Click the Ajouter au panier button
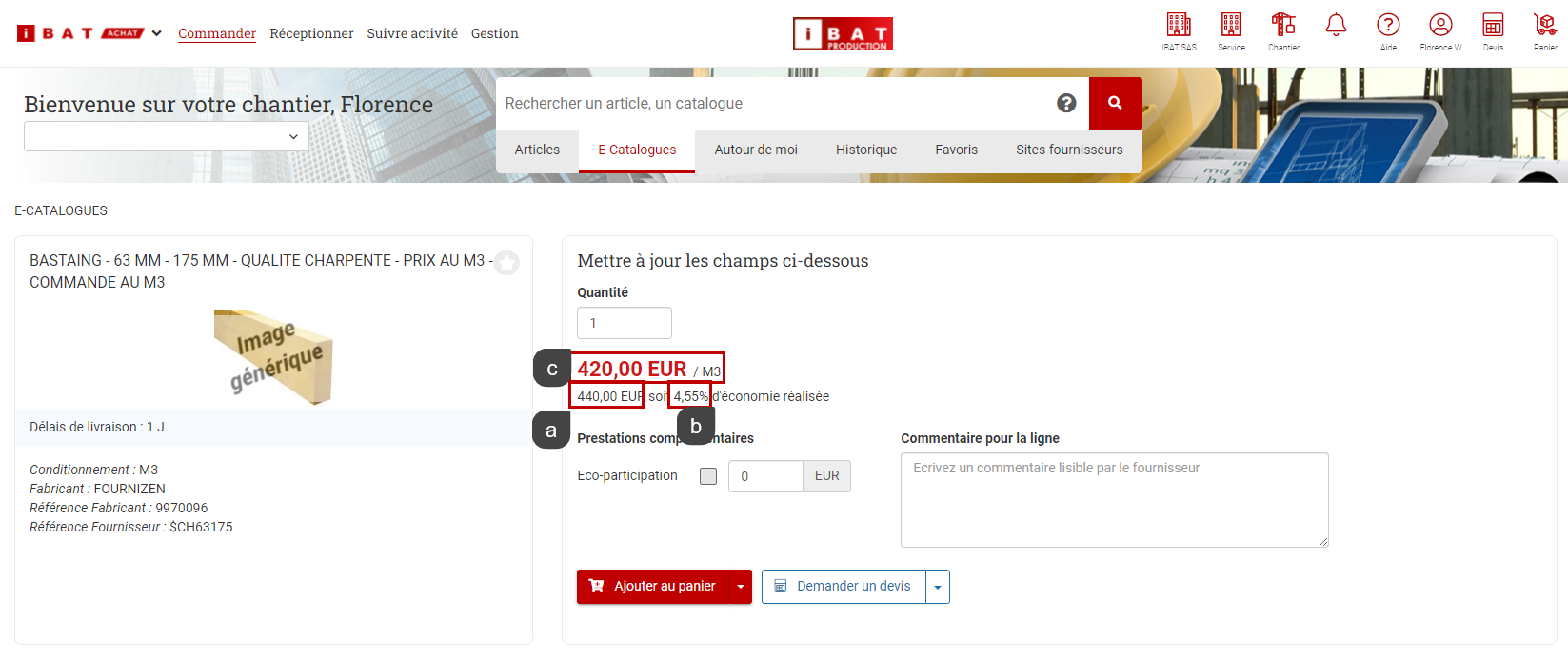 pos(653,587)
